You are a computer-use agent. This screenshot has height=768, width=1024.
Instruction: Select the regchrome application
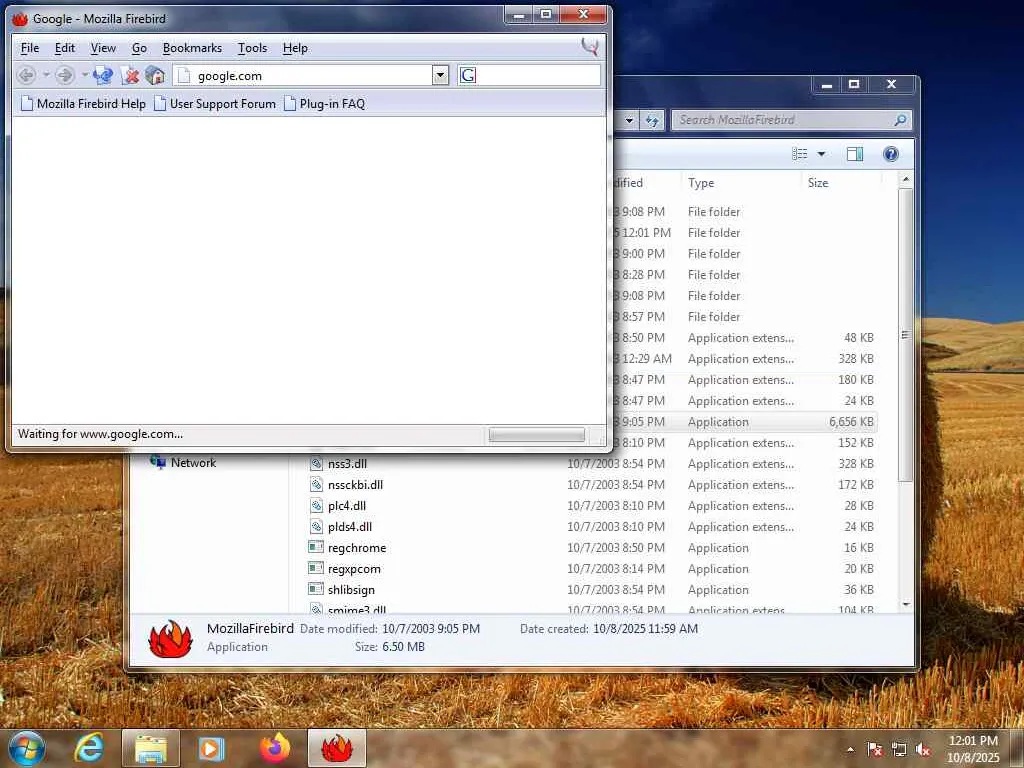[357, 547]
